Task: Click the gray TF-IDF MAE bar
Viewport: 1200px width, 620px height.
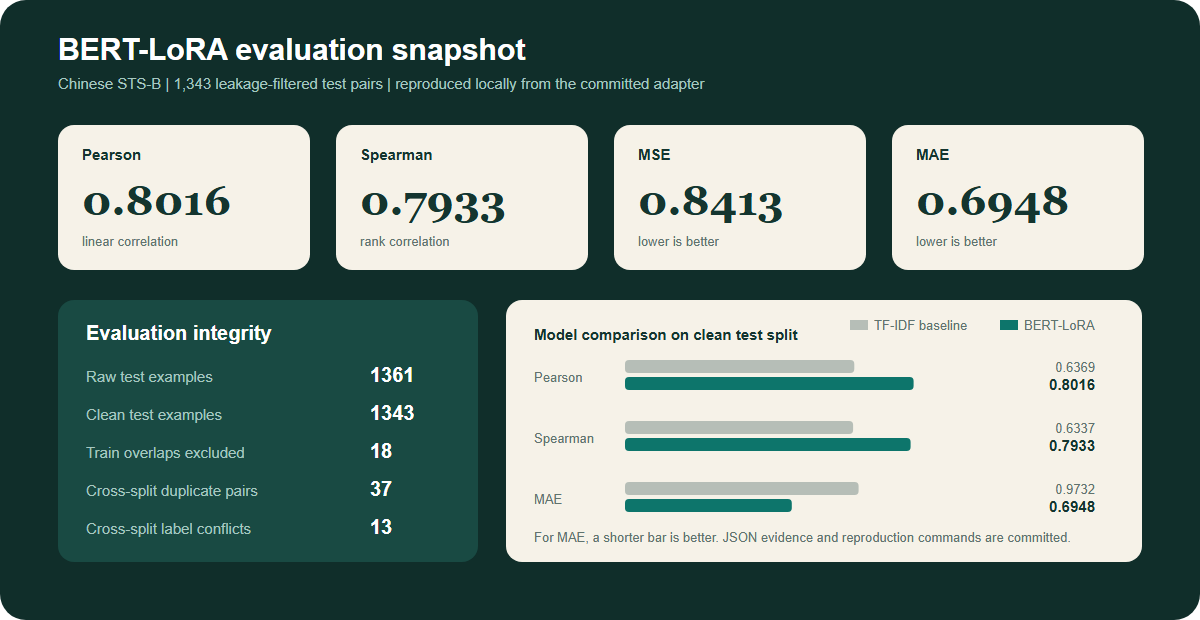Action: (x=742, y=488)
